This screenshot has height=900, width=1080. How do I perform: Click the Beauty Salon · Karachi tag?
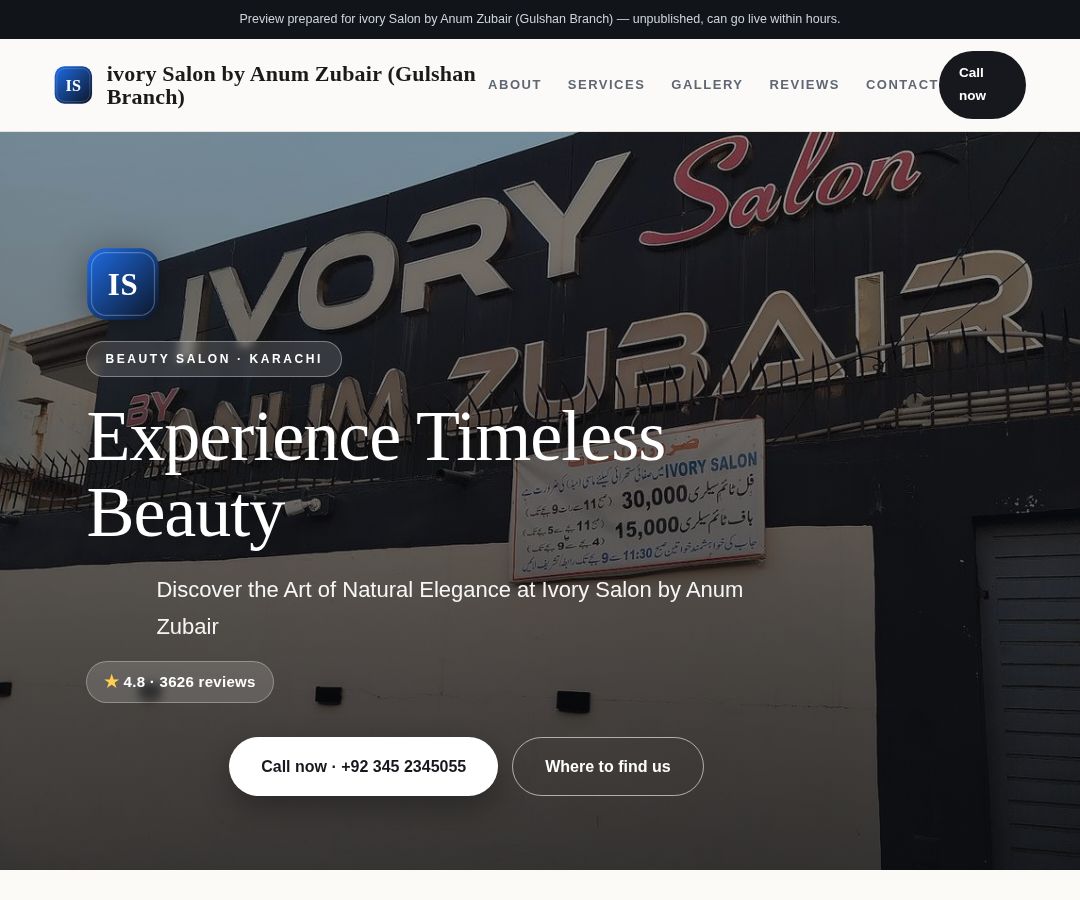point(214,359)
